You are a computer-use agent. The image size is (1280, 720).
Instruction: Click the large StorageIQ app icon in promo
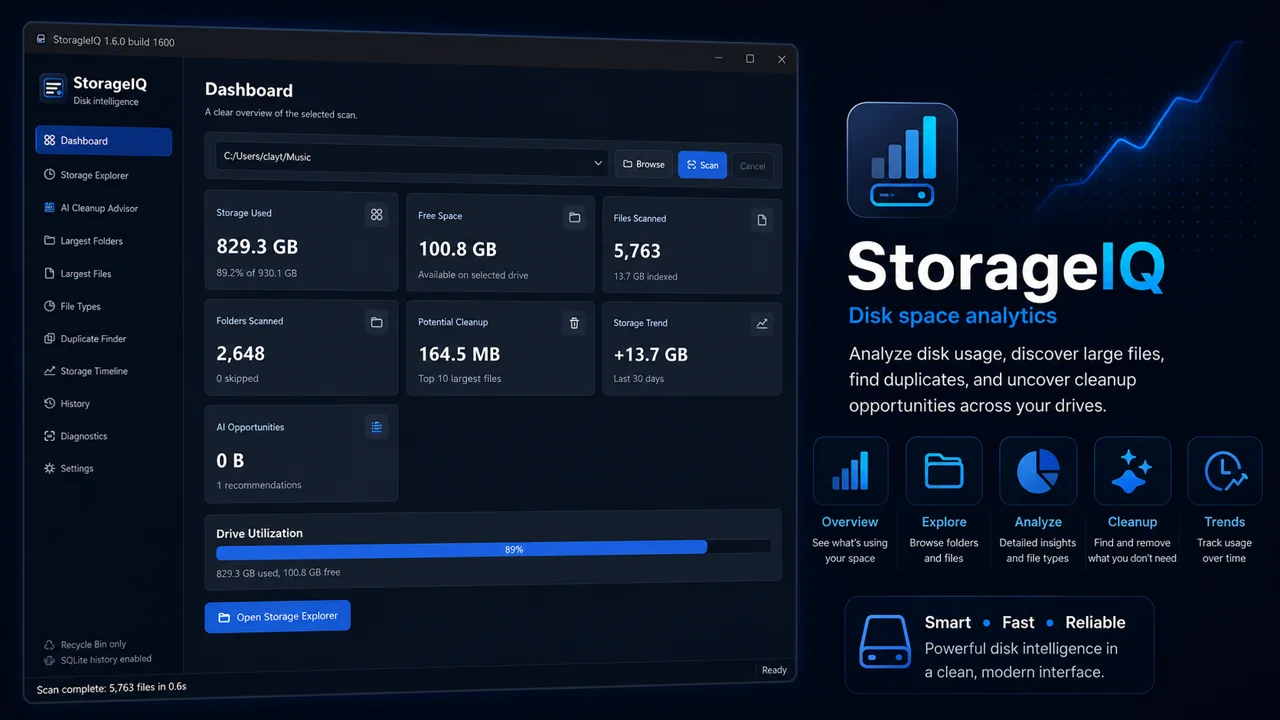pyautogui.click(x=902, y=160)
